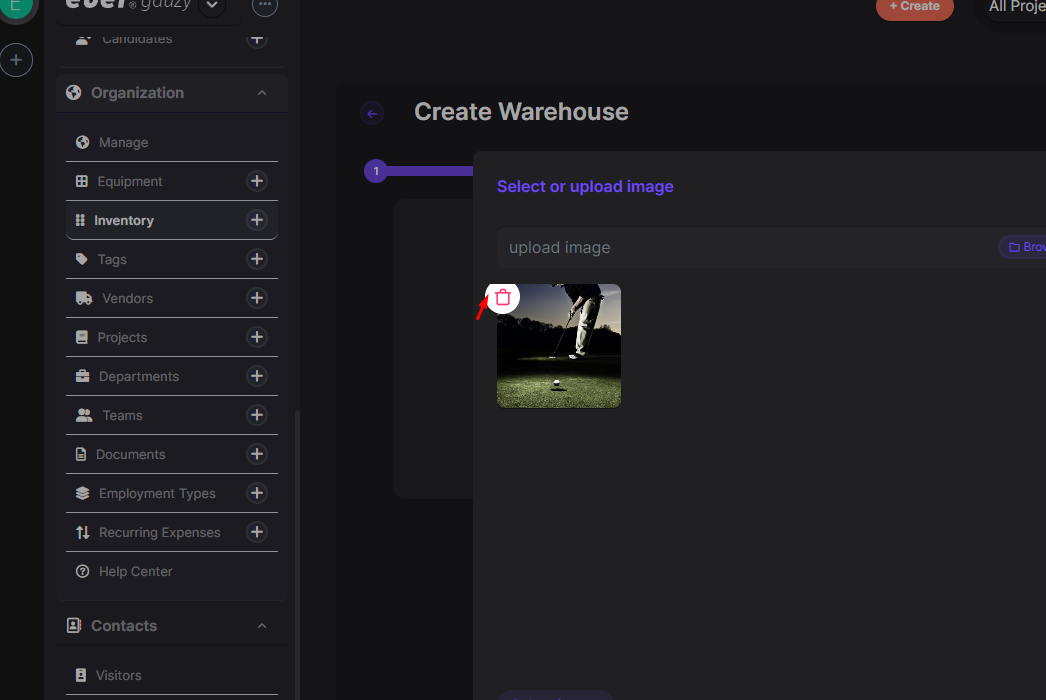Collapse the Contacts section chevron

[262, 626]
